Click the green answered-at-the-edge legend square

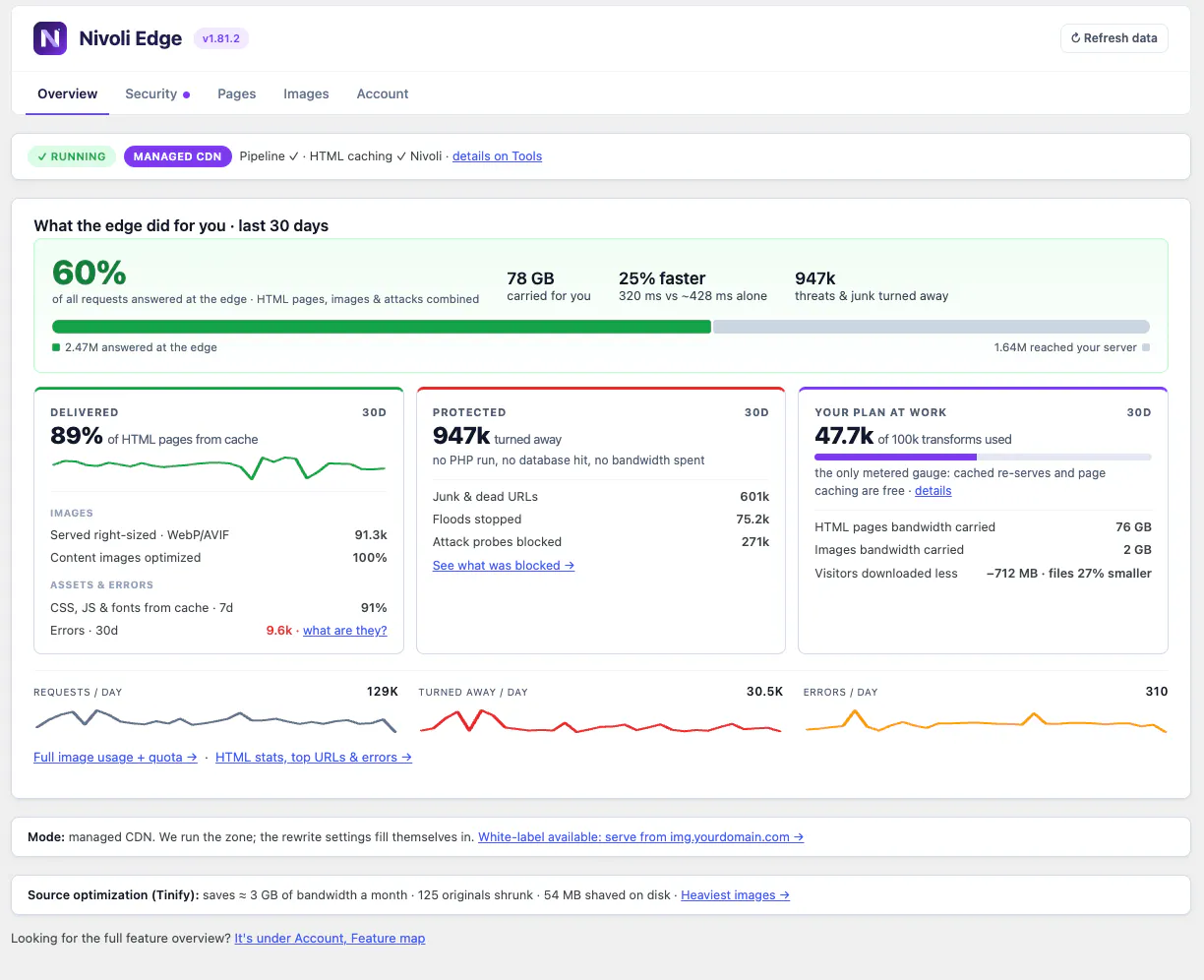(x=56, y=347)
